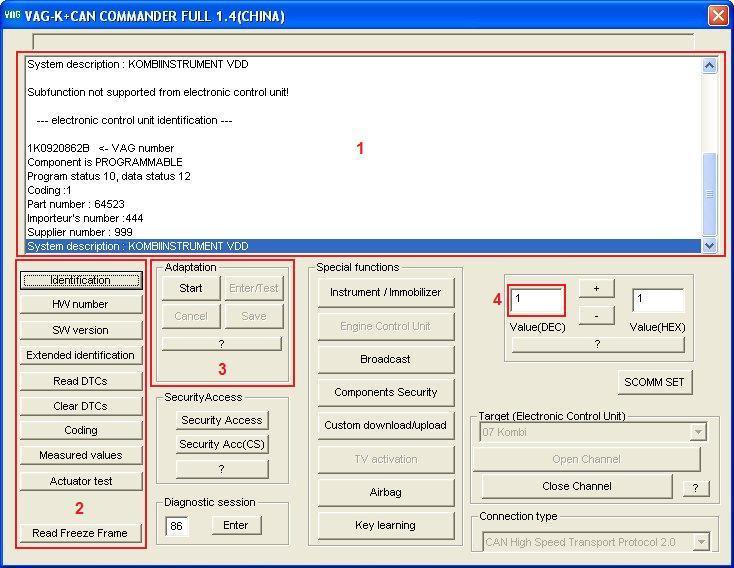Expand the Target ECU dropdown '07 Kombi'

click(x=698, y=432)
